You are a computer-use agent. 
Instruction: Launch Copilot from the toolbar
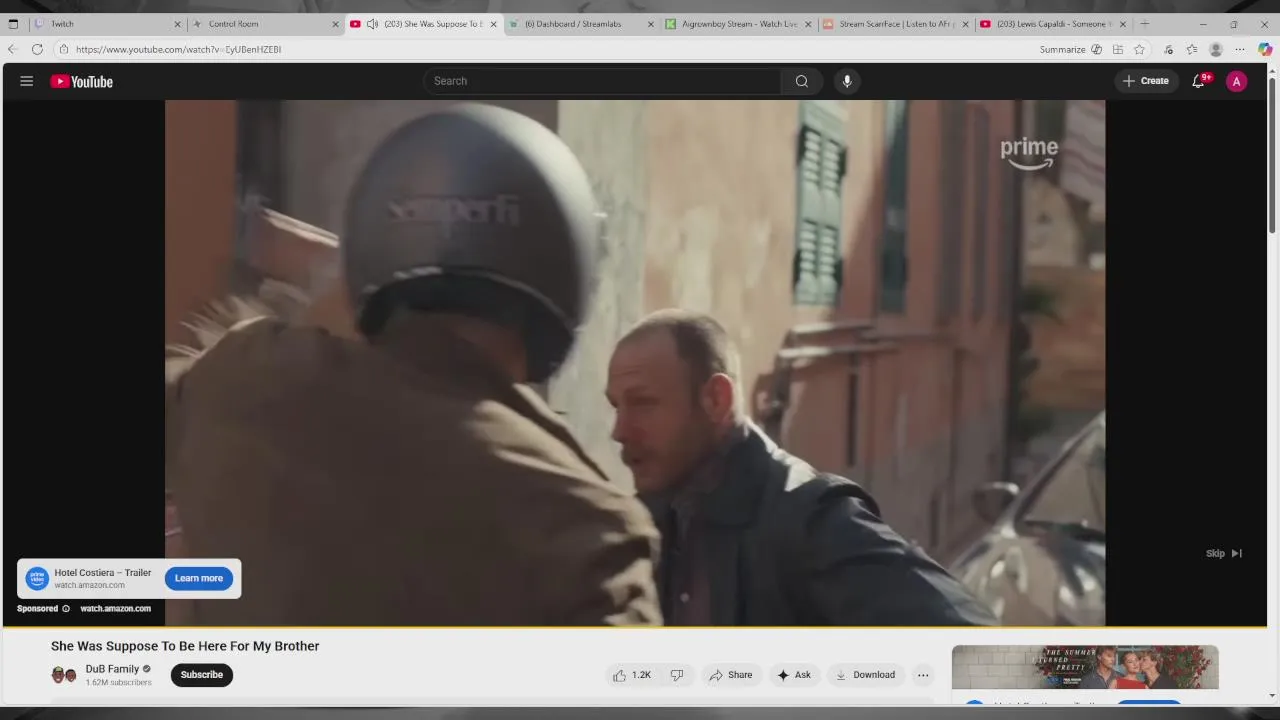point(1265,49)
